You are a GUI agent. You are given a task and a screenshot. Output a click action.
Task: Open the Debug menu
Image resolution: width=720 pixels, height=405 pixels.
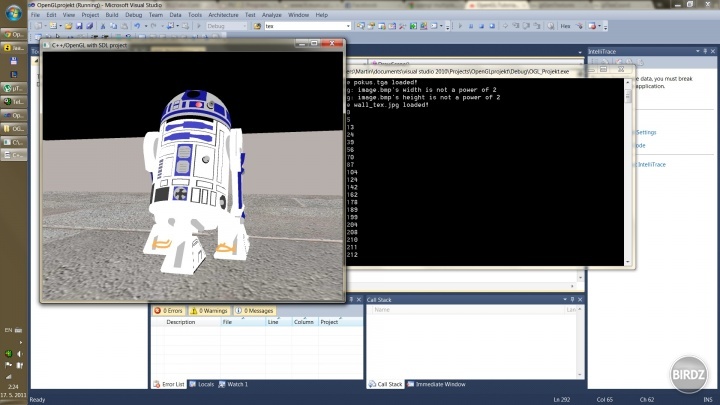[x=134, y=15]
